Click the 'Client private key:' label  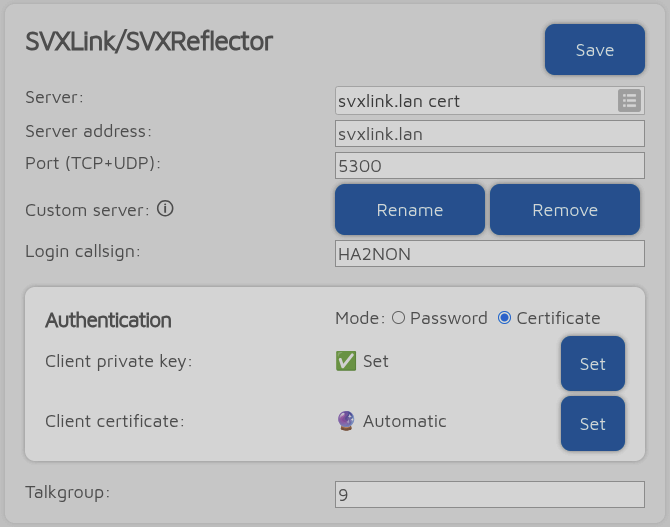(x=119, y=362)
